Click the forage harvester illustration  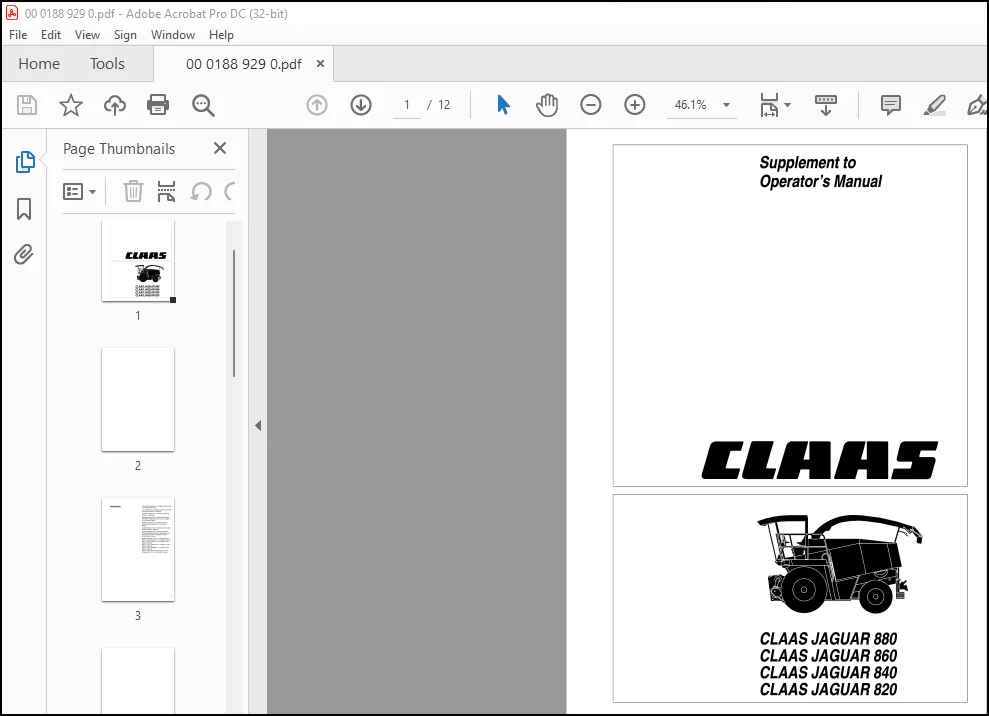(839, 563)
